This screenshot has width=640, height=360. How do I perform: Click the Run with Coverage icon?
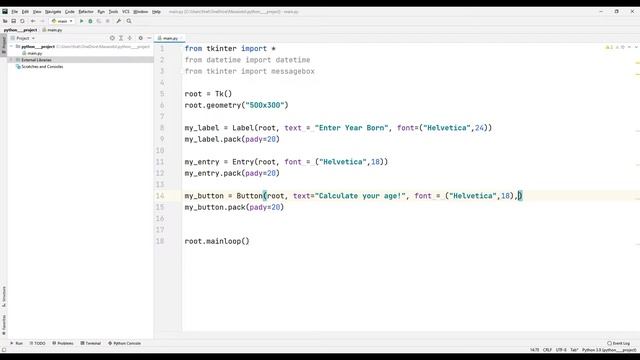click(x=99, y=21)
